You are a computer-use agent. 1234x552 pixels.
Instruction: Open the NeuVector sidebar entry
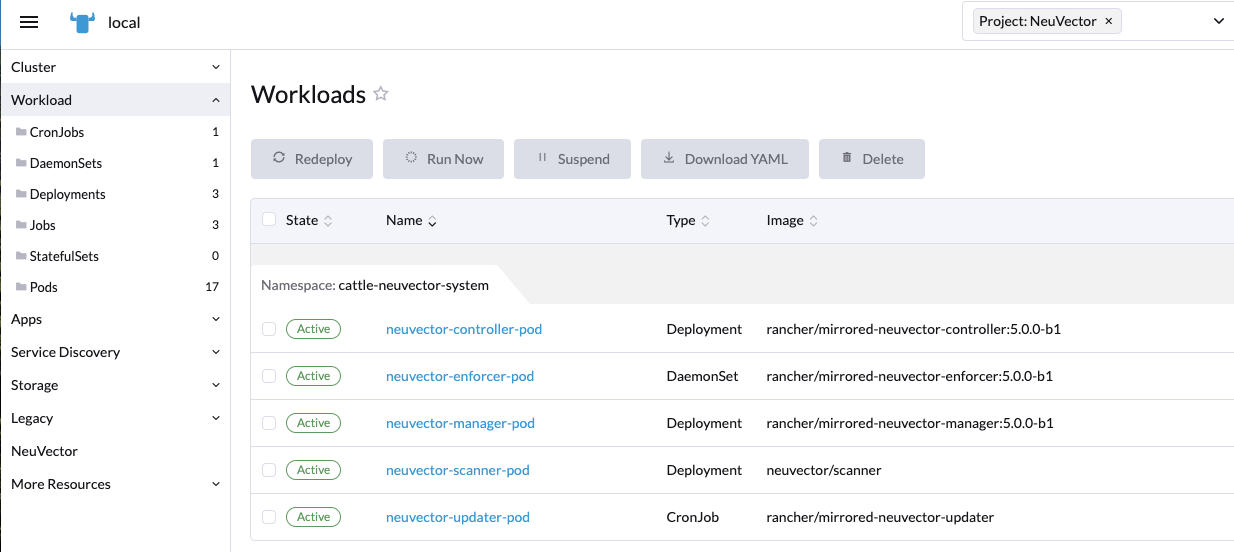click(x=44, y=451)
